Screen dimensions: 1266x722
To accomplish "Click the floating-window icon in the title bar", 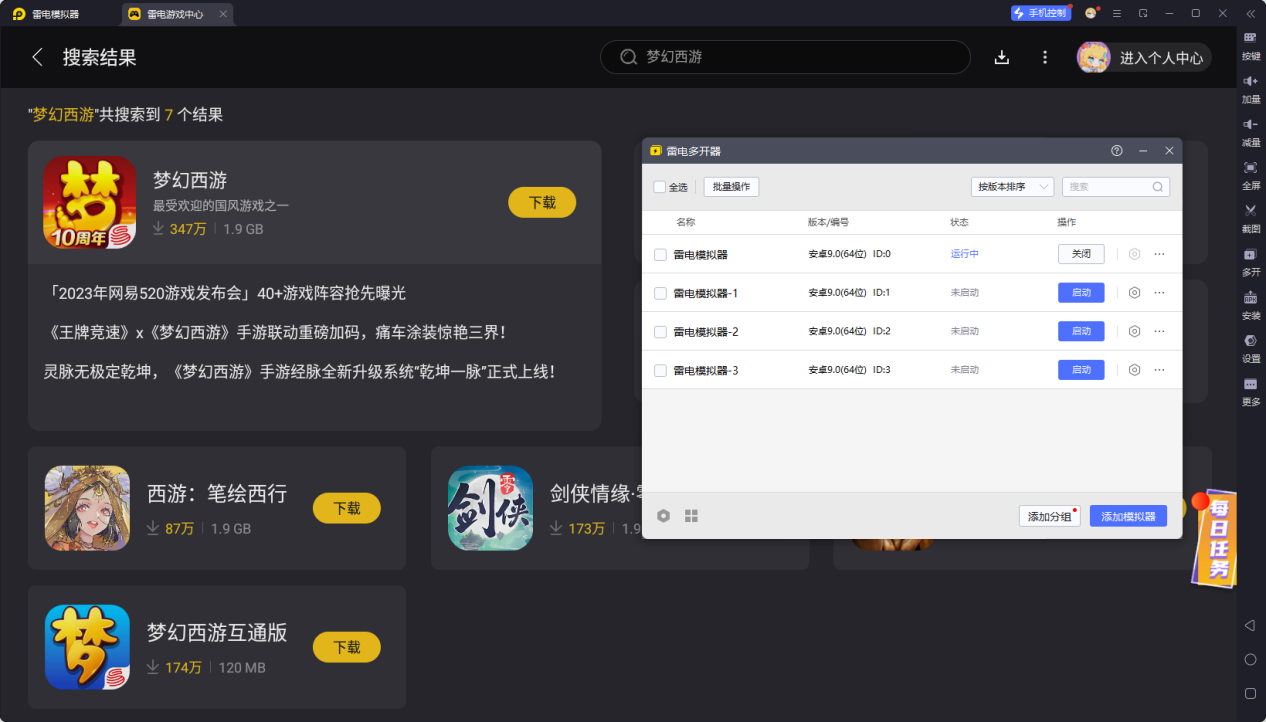I will click(1143, 13).
